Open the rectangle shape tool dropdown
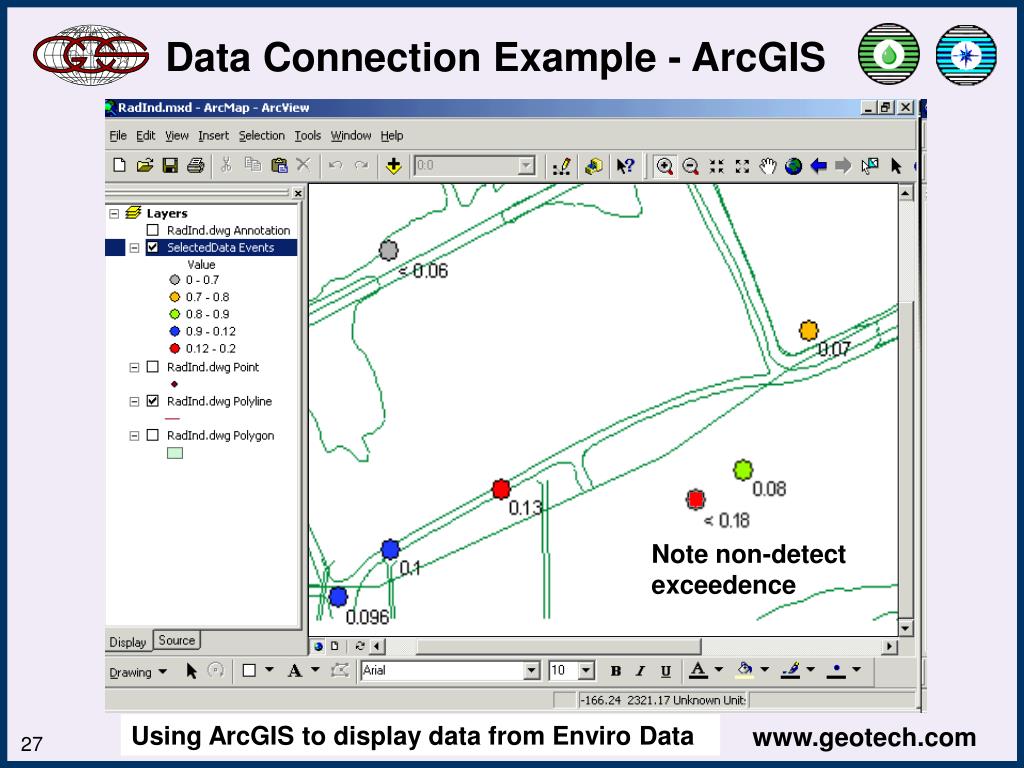Image resolution: width=1024 pixels, height=768 pixels. (269, 670)
